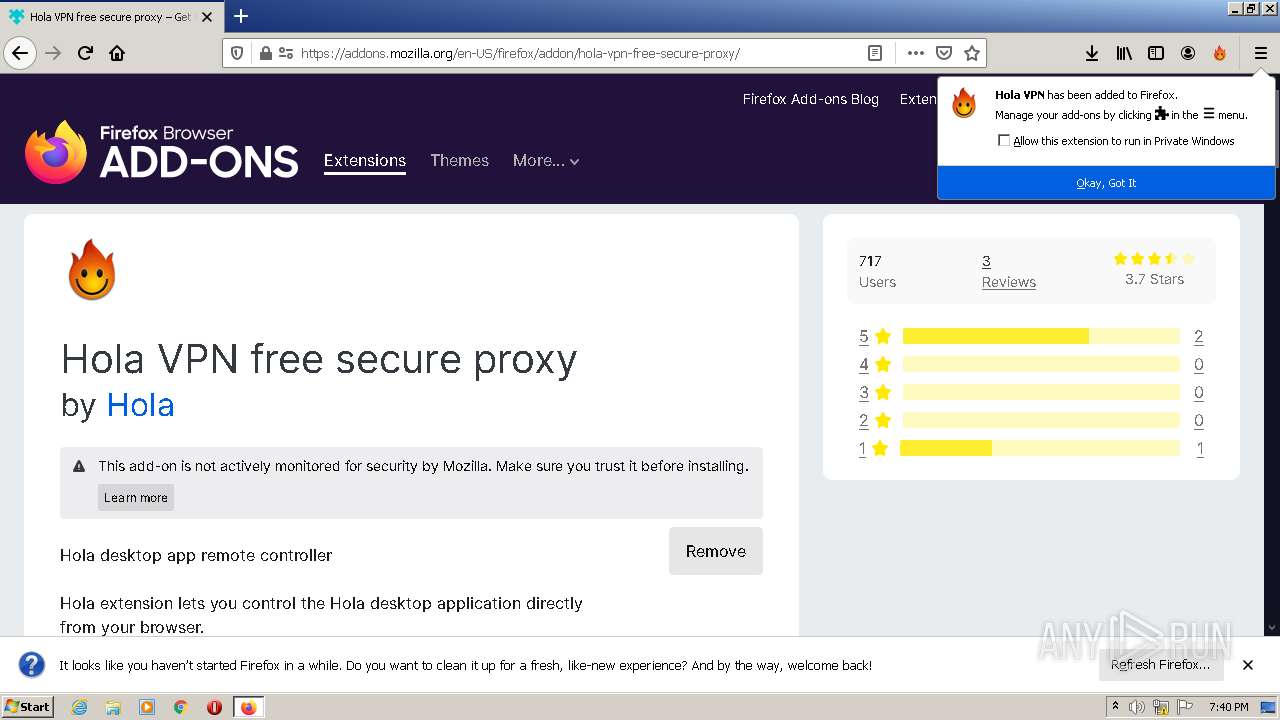Launch media player from taskbar
1280x720 pixels.
tap(147, 707)
